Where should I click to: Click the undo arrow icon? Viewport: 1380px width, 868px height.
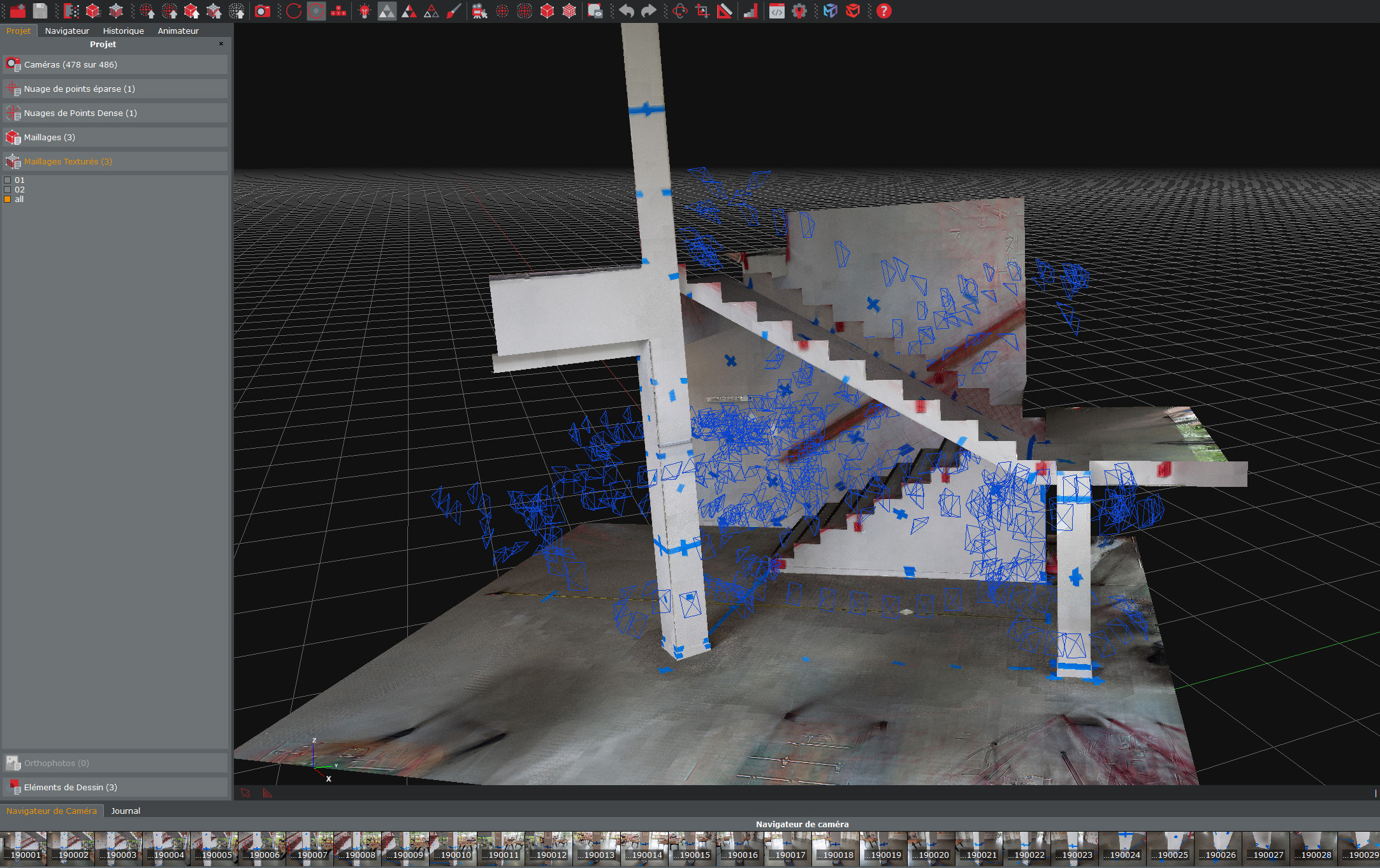(x=627, y=11)
